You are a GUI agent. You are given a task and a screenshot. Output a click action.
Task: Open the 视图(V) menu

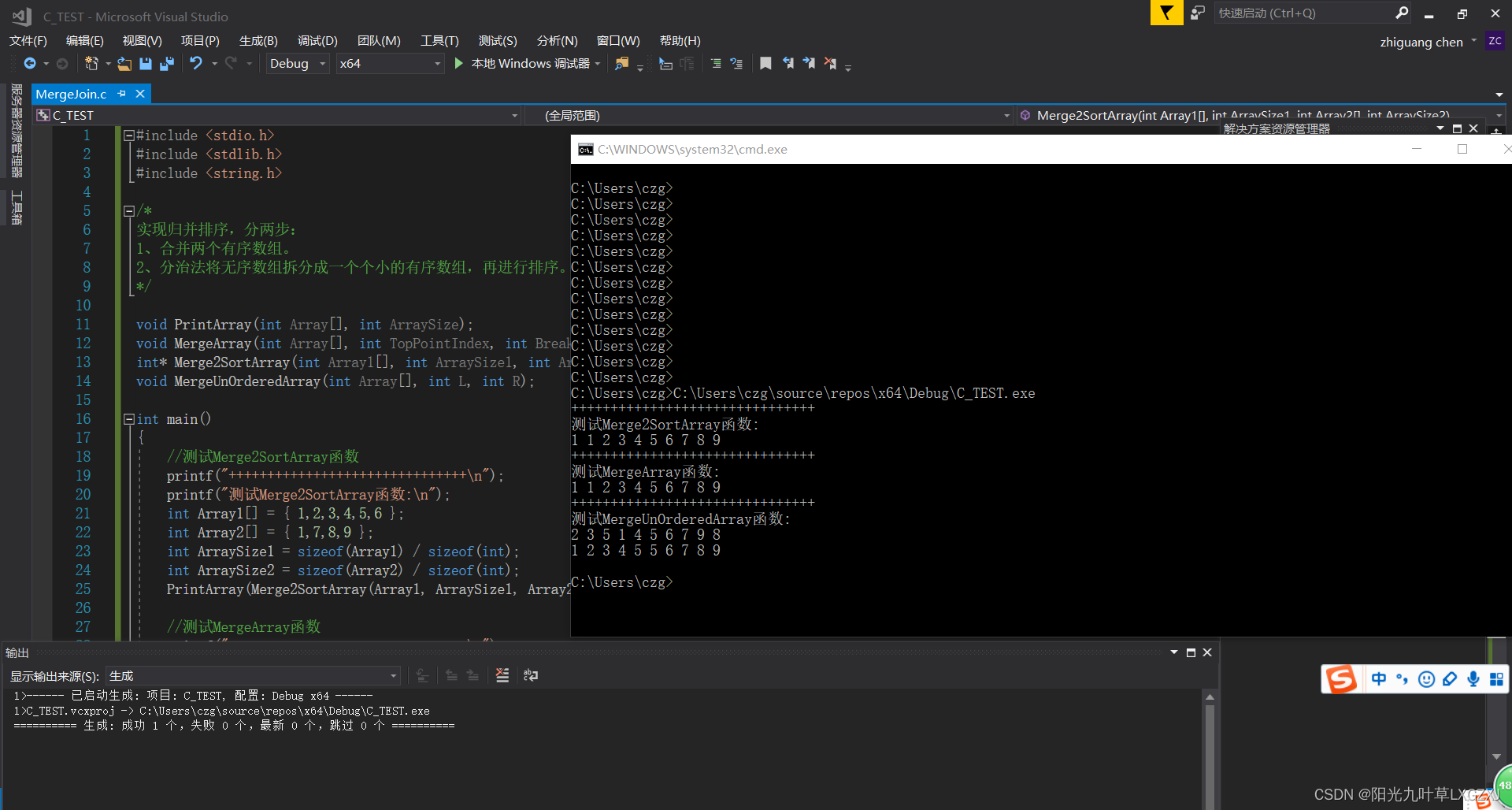click(143, 40)
